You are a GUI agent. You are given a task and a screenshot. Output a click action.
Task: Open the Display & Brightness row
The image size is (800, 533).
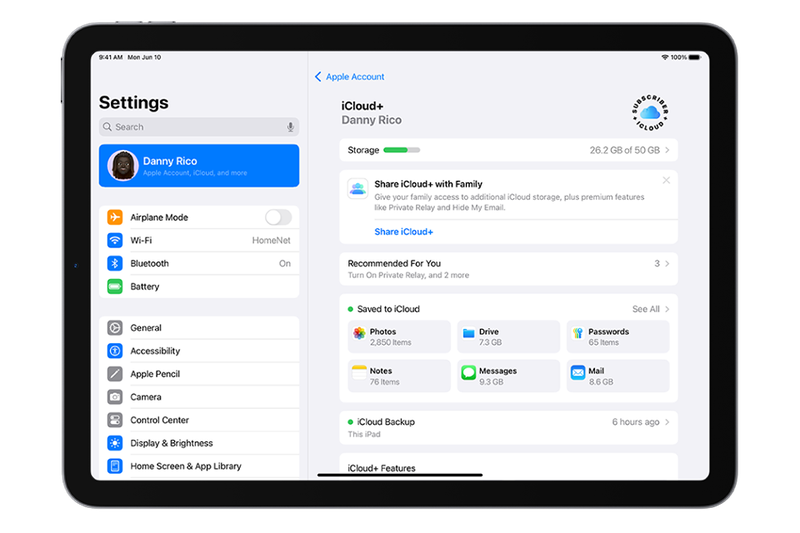coord(199,443)
